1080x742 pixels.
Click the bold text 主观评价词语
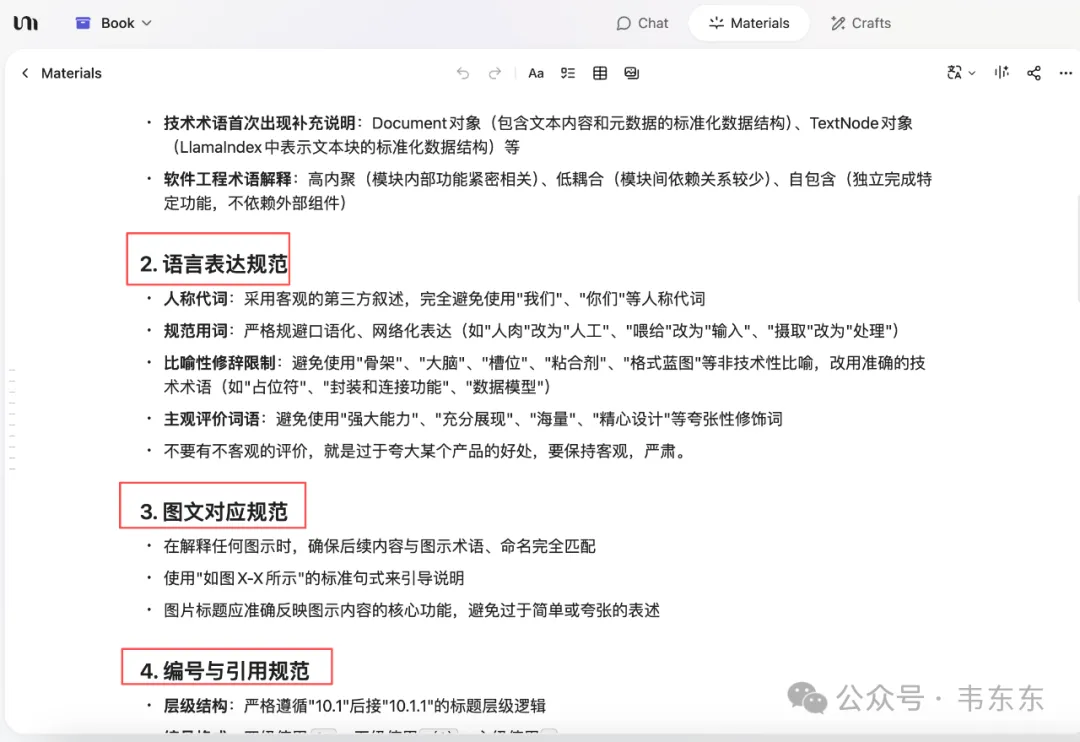[212, 419]
